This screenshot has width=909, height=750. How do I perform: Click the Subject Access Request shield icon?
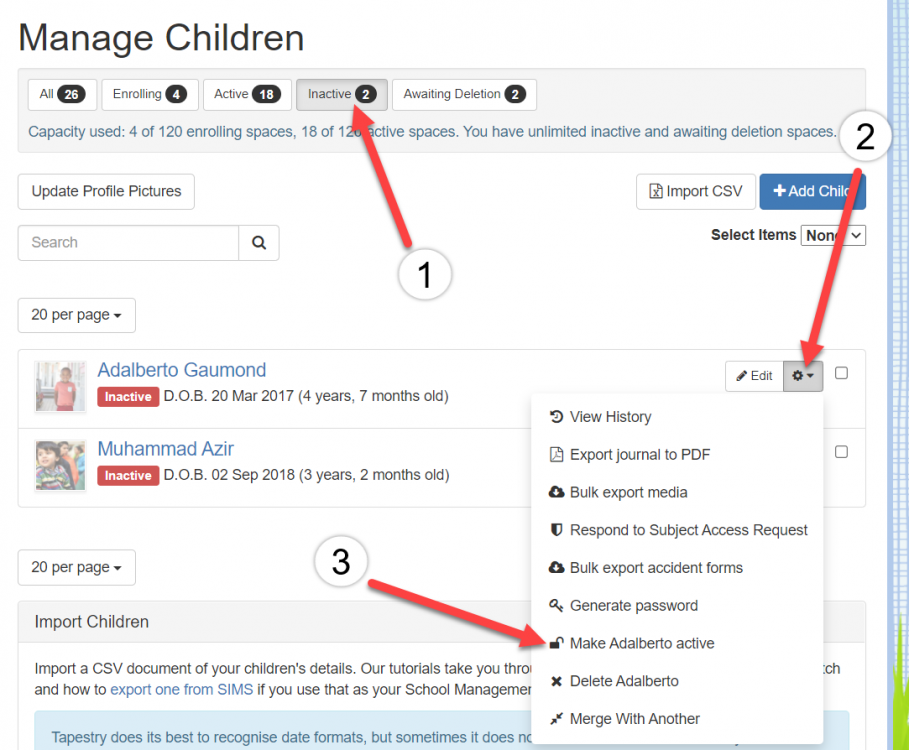(557, 530)
